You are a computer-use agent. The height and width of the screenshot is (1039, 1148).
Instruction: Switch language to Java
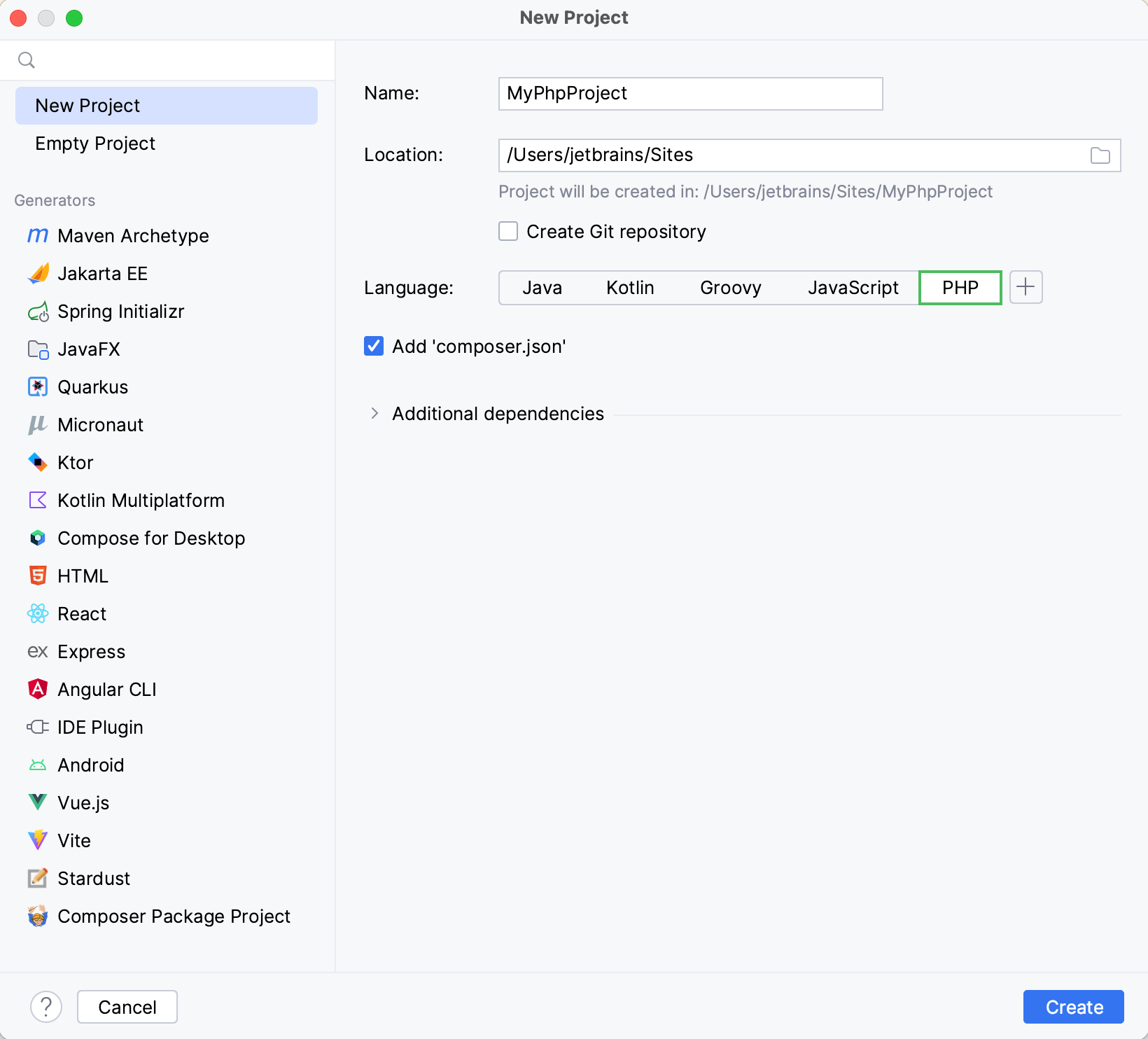click(x=542, y=288)
